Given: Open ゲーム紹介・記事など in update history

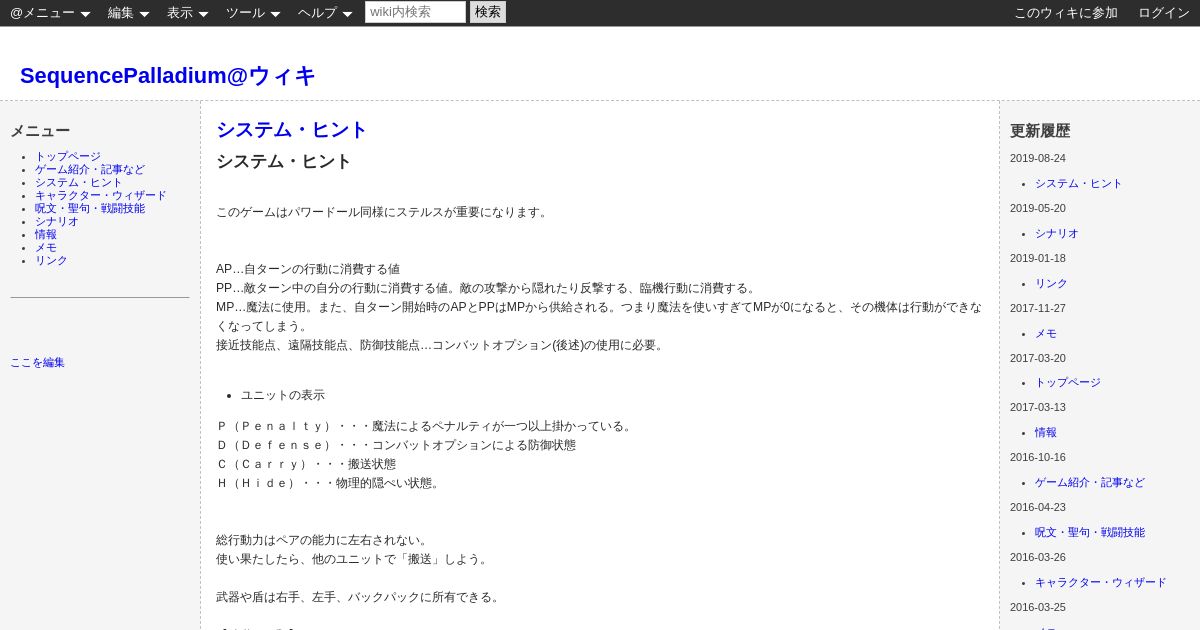Looking at the screenshot, I should pos(1090,483).
